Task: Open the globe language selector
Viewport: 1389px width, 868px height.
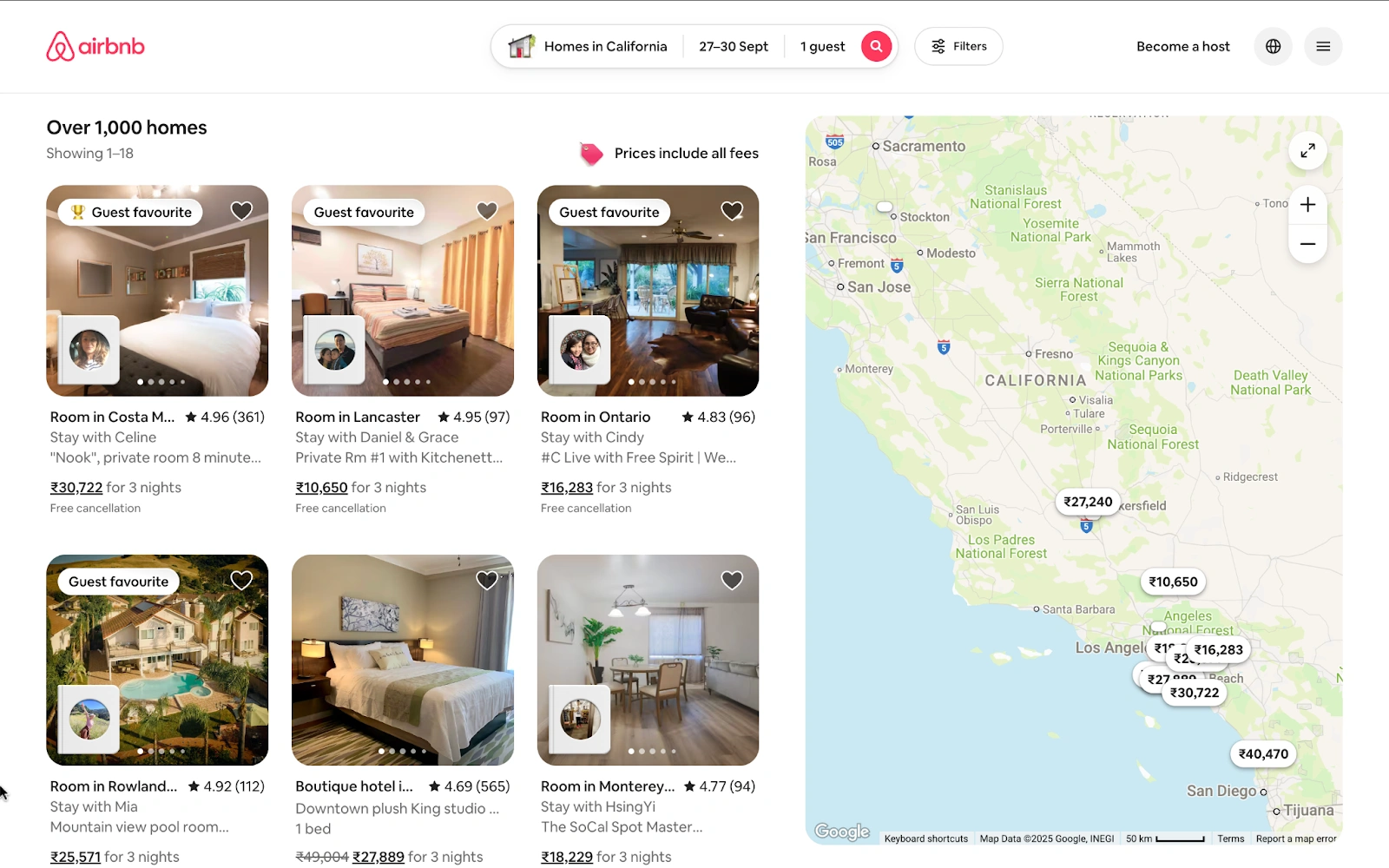Action: point(1273,46)
